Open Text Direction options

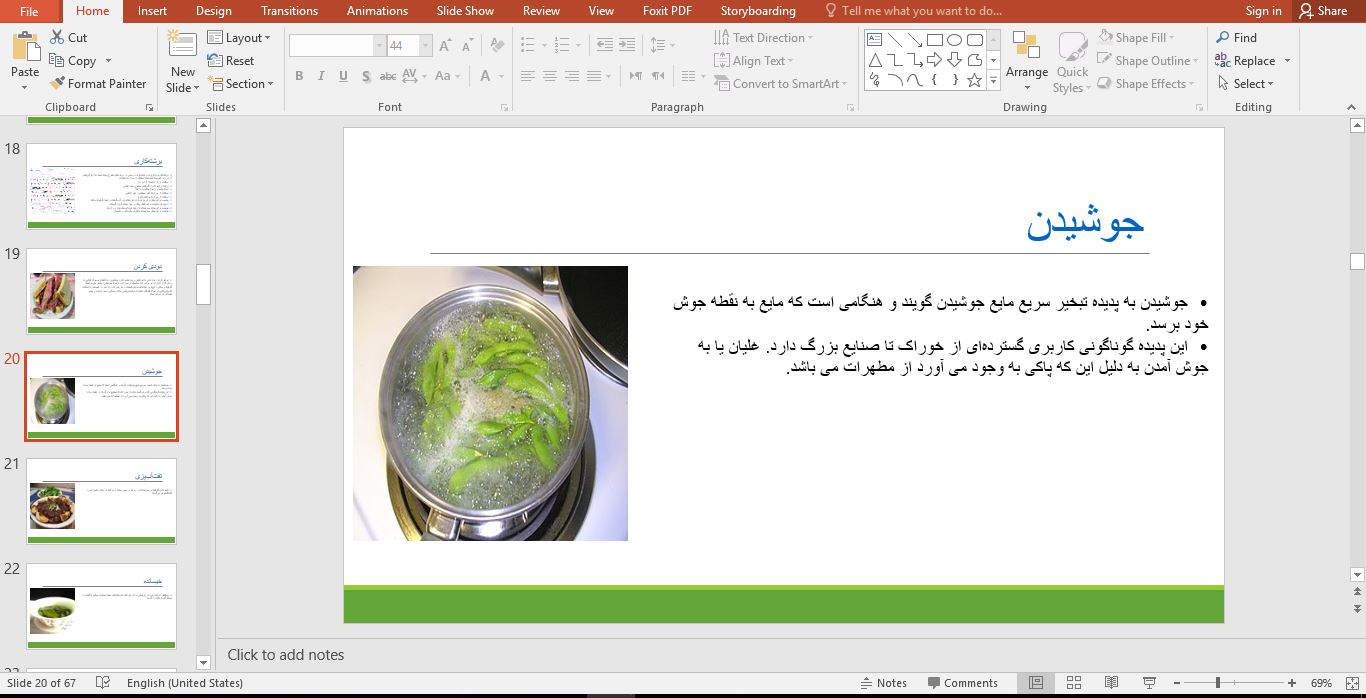pyautogui.click(x=764, y=37)
